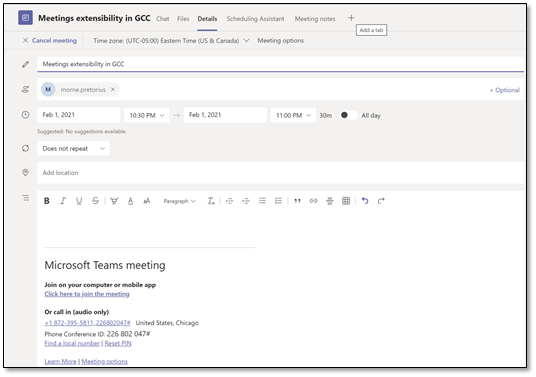
Task: Click the purple calendar meeting icon
Action: (25, 18)
